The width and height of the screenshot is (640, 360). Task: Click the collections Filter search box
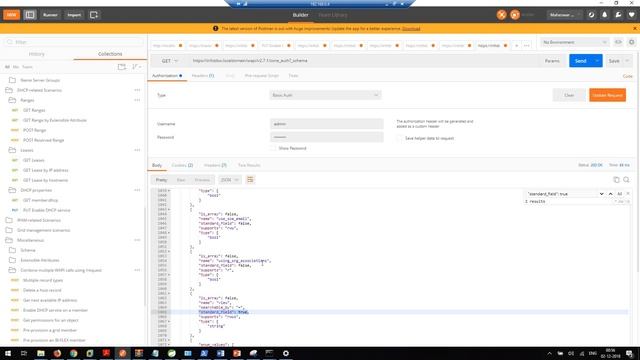pyautogui.click(x=75, y=42)
